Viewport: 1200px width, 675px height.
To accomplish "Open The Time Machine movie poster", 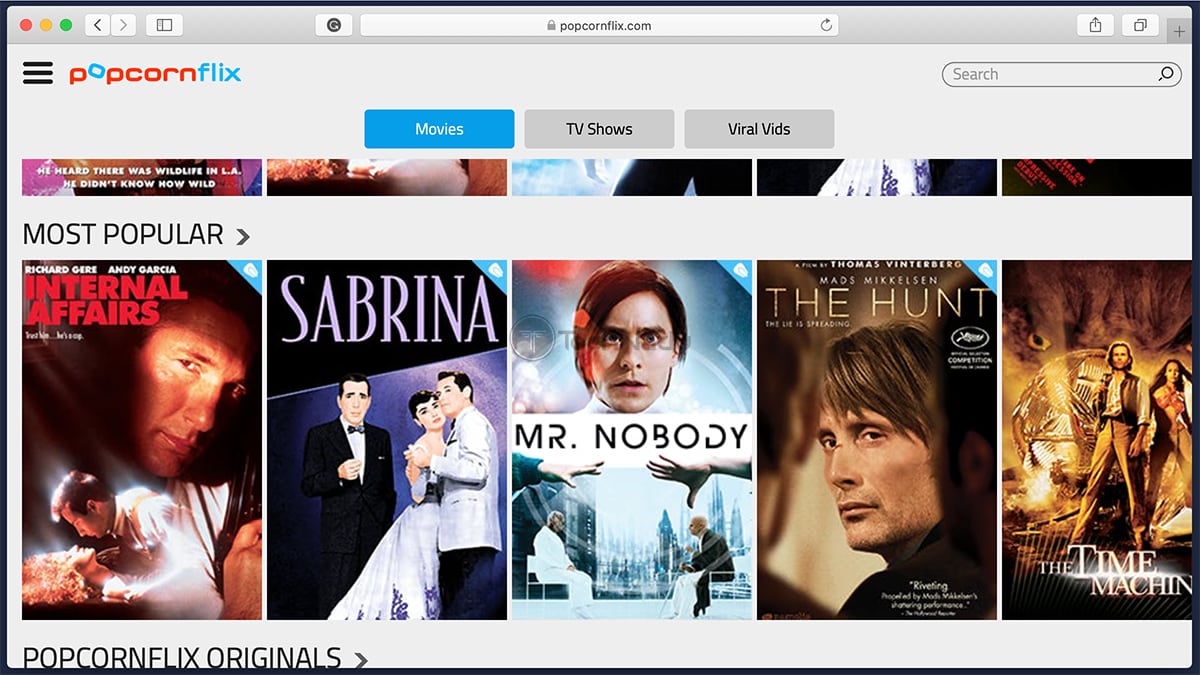I will [1097, 440].
